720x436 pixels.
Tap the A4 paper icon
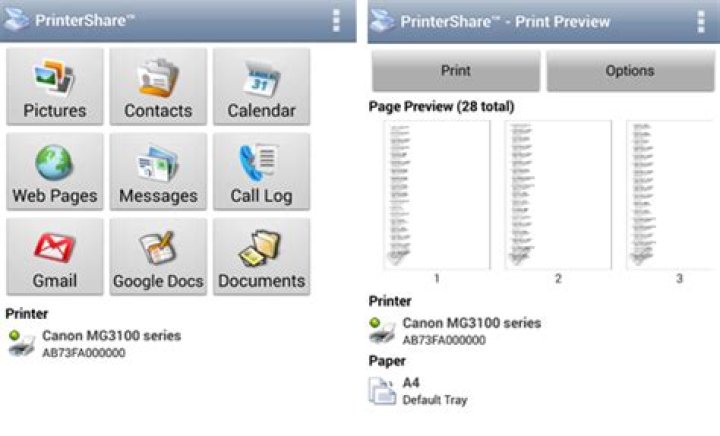click(382, 391)
